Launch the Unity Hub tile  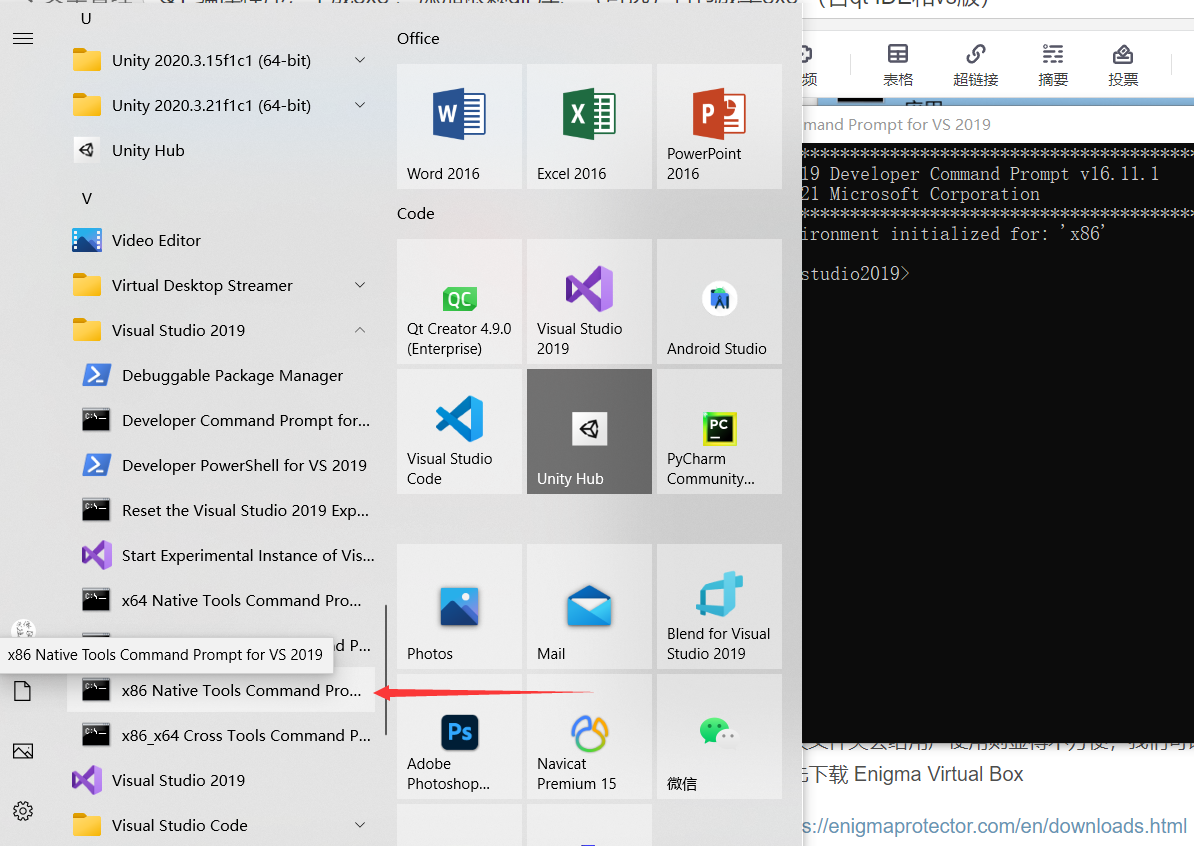coord(589,432)
